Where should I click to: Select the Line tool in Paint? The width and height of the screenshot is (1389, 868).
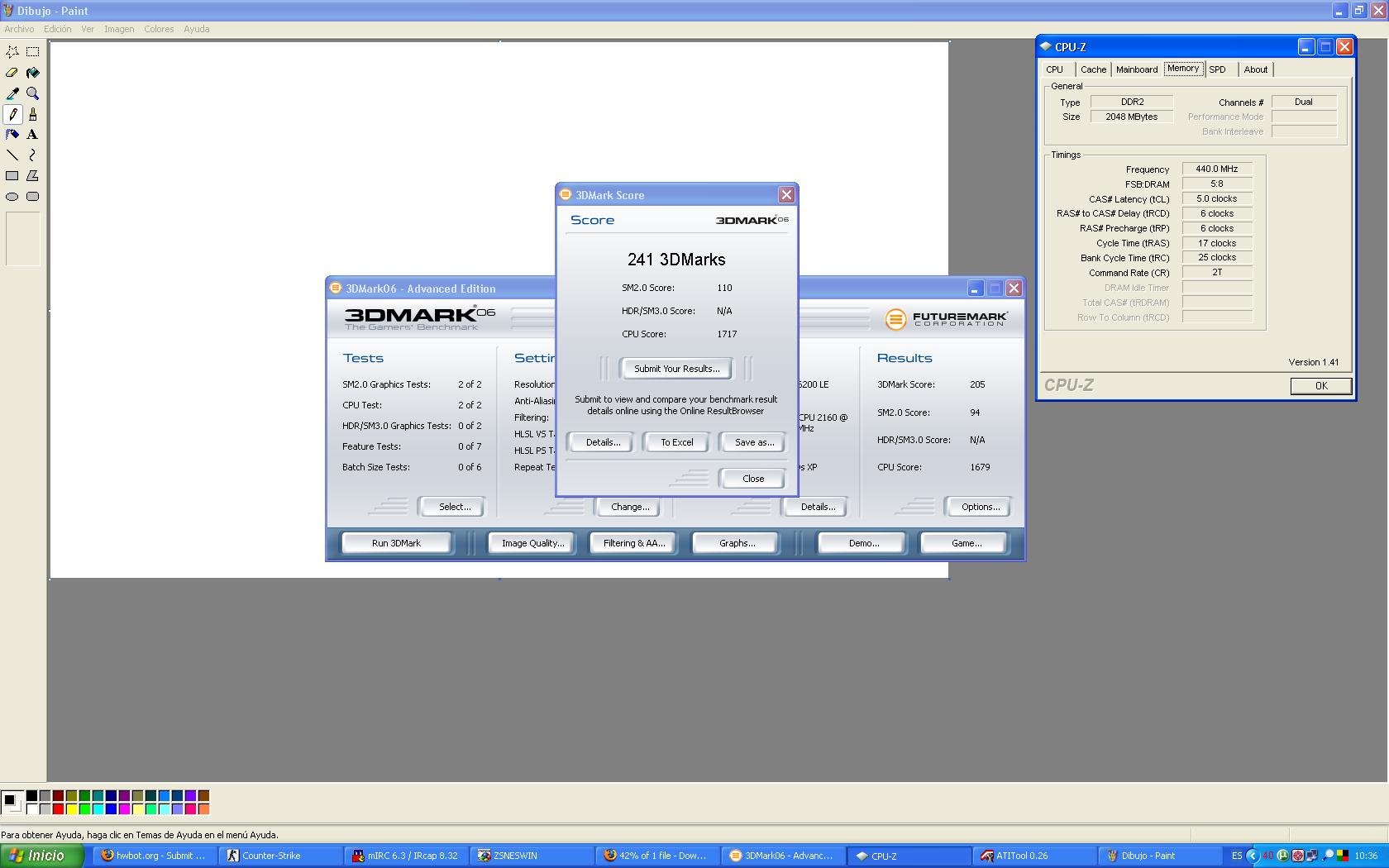(x=12, y=155)
